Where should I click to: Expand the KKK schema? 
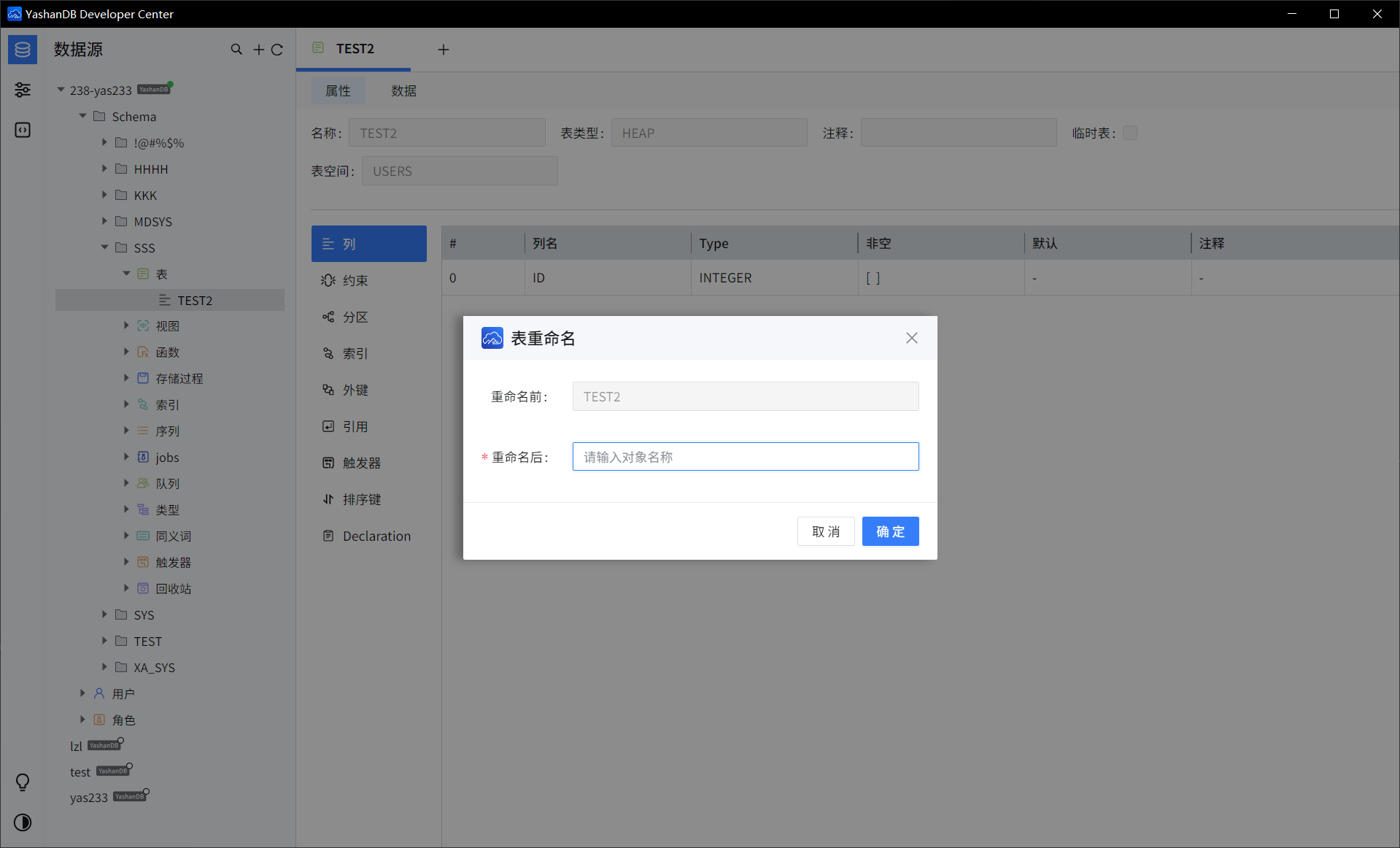tap(105, 195)
